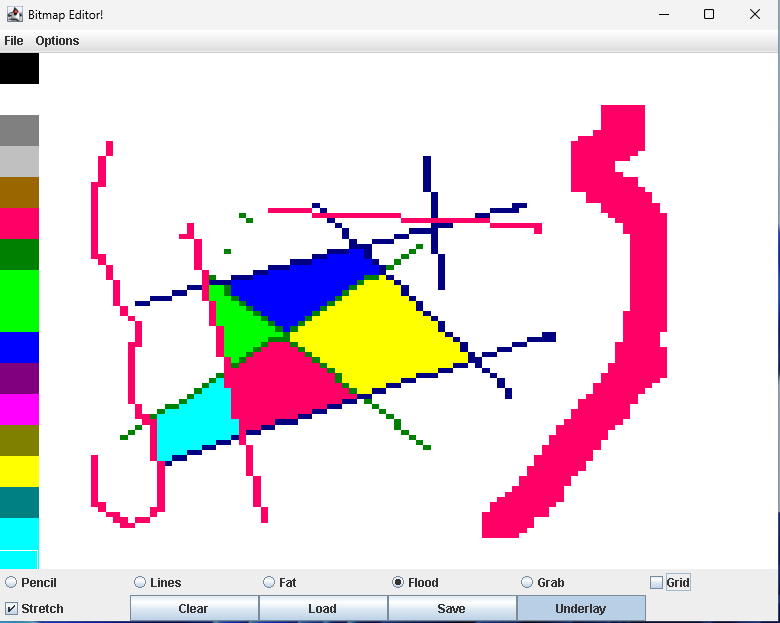The width and height of the screenshot is (780, 623).
Task: Pick the magenta color swatch
Action: (19, 410)
